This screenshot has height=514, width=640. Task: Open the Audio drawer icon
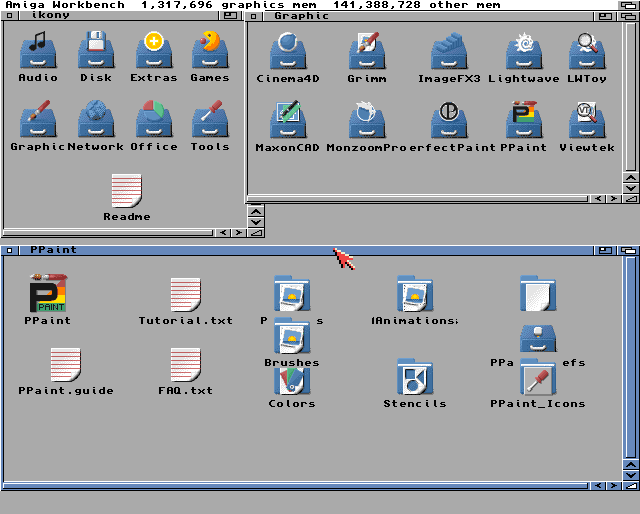38,50
